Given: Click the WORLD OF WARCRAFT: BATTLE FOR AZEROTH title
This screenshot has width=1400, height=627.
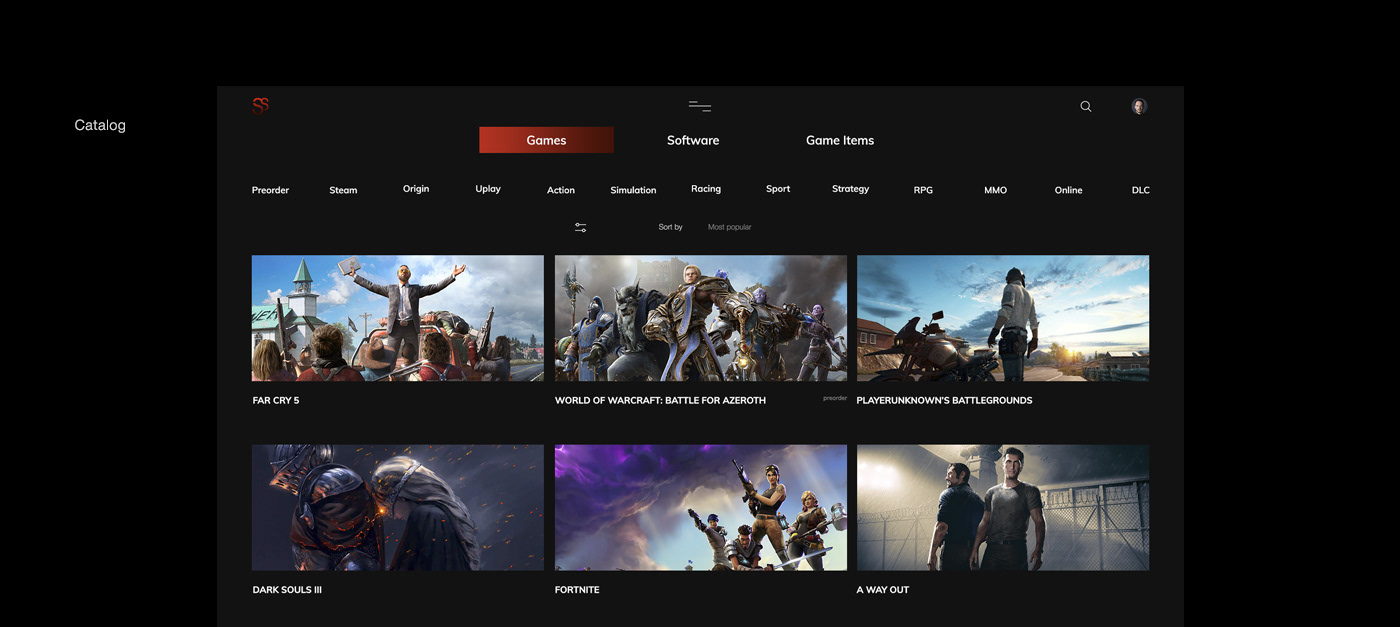Looking at the screenshot, I should click(660, 400).
